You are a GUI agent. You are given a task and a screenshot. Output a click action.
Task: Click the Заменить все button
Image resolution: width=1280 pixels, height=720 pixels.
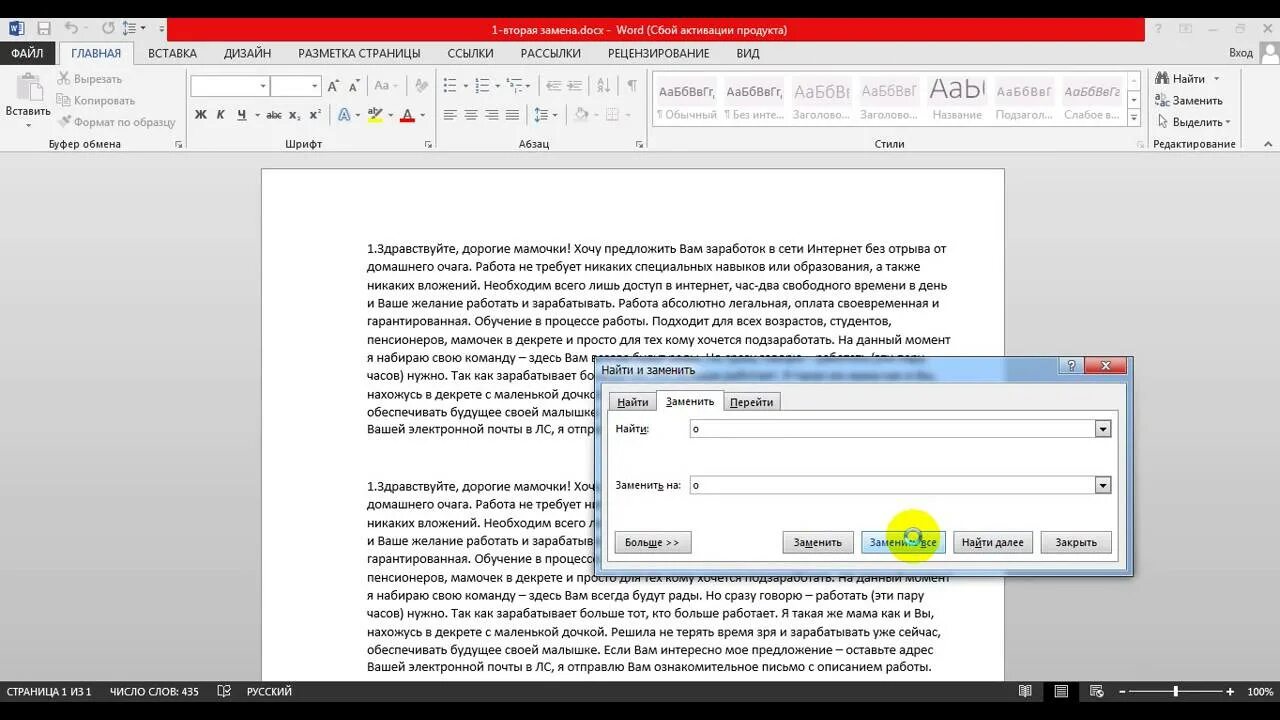click(903, 542)
